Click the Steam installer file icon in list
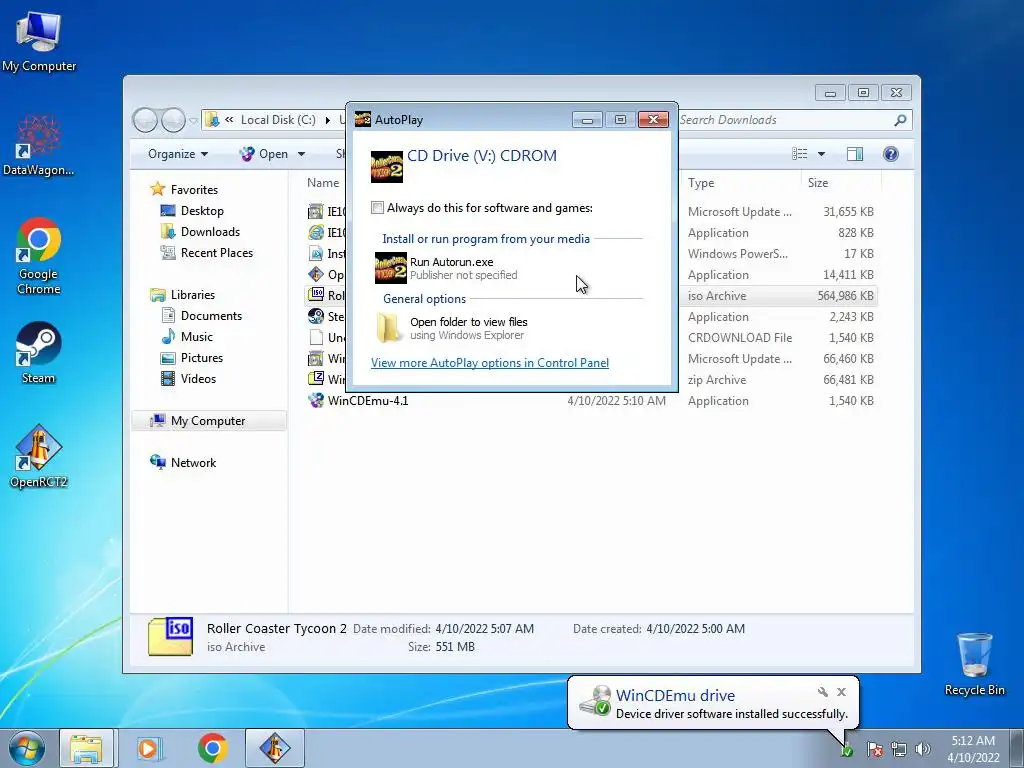This screenshot has width=1024, height=768. click(x=316, y=316)
